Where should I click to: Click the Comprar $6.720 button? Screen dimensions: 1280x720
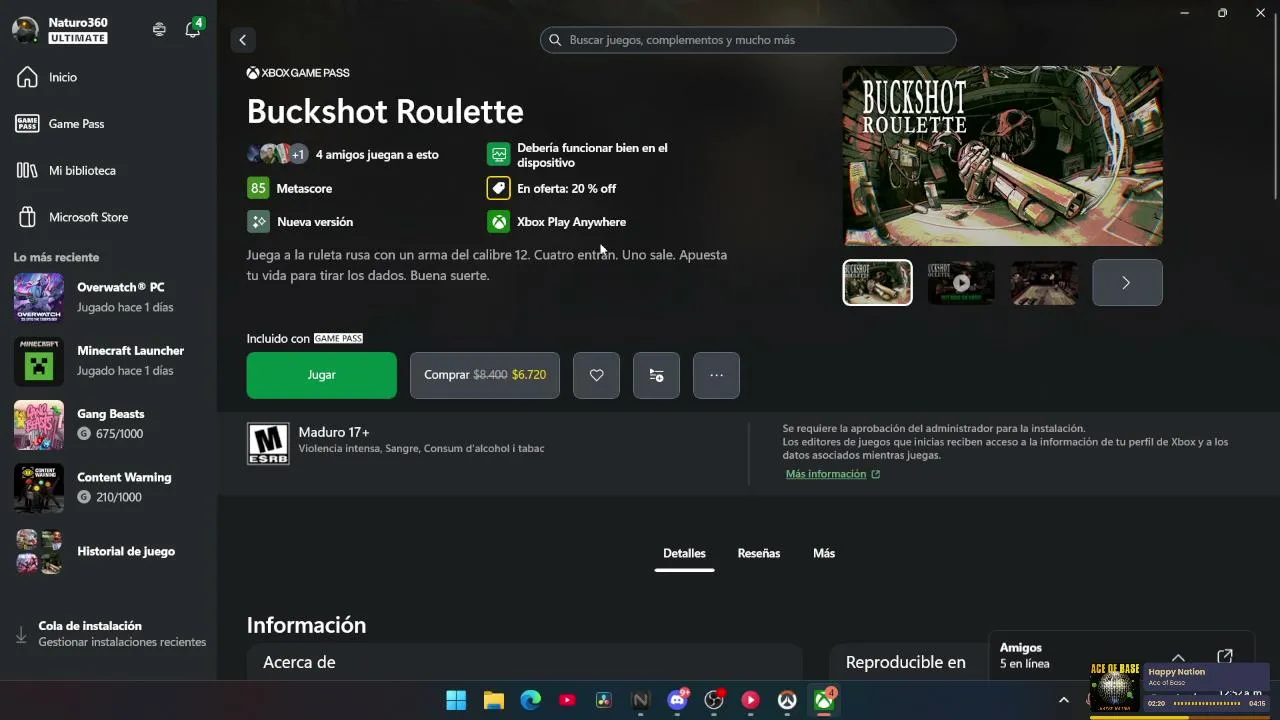[x=485, y=375]
